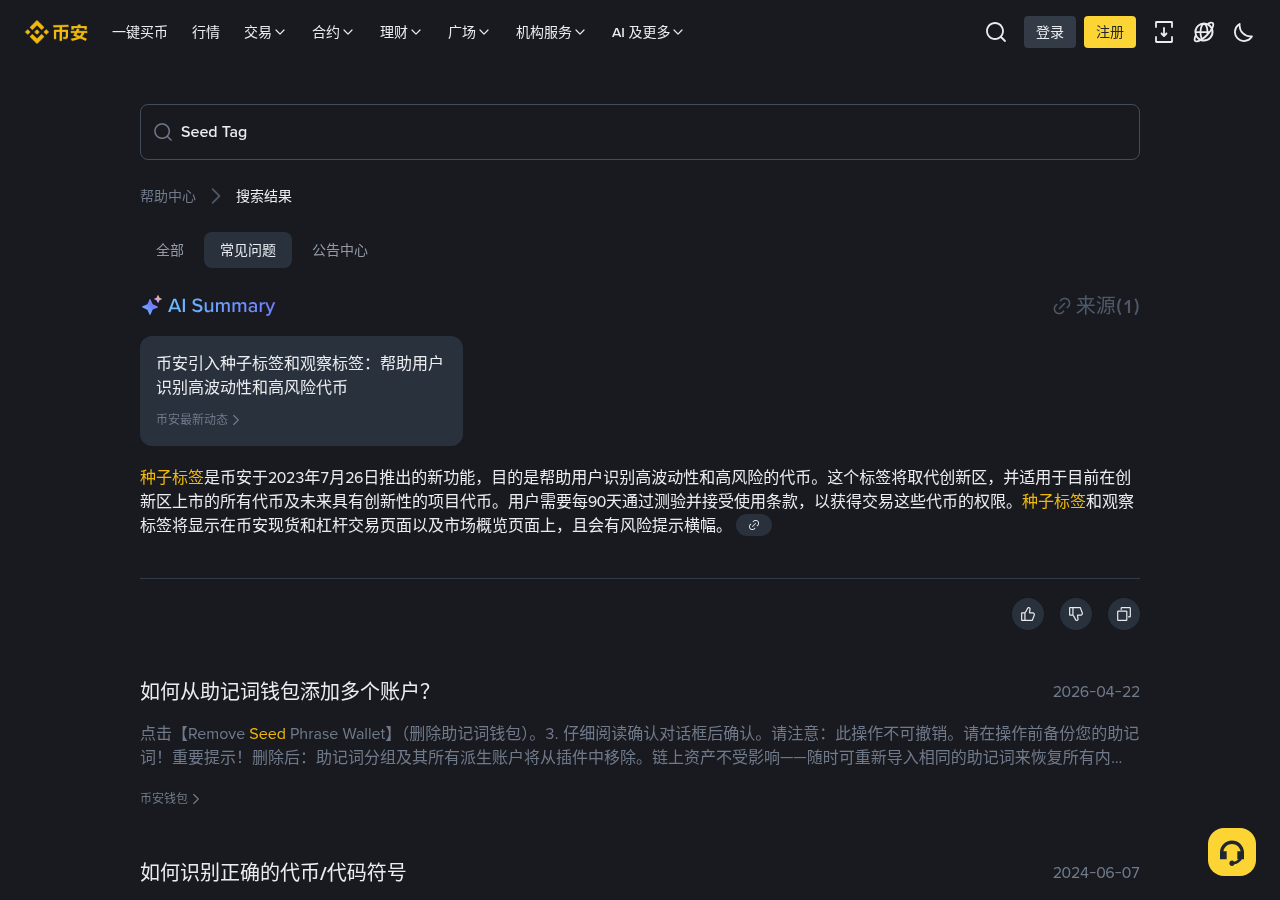Open 一键买币 menu item

tap(140, 32)
